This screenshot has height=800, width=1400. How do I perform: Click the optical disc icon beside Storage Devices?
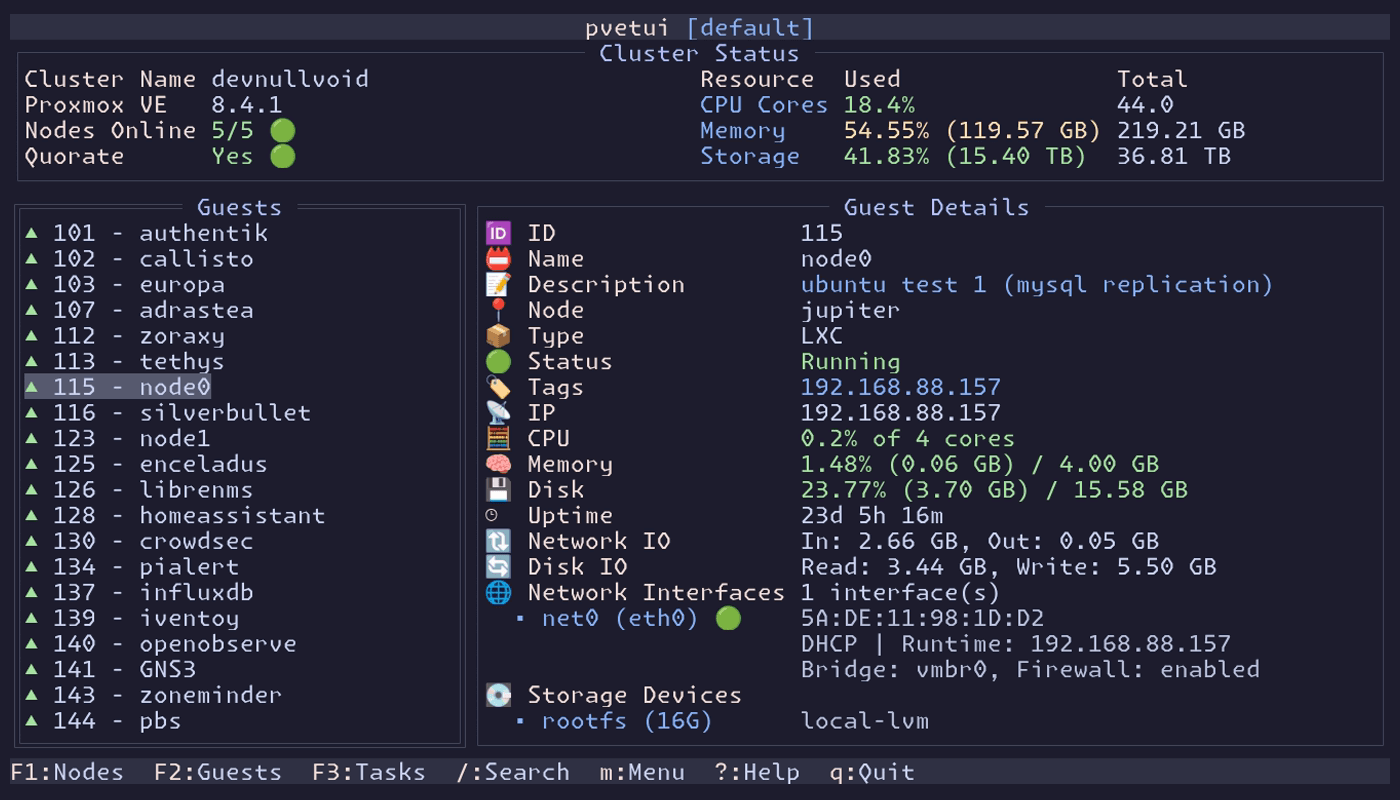[498, 695]
